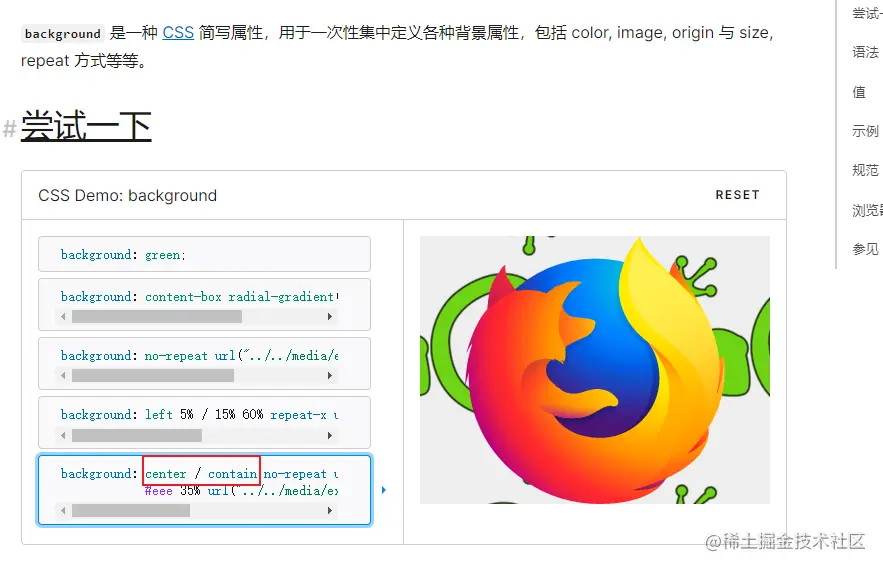
Task: Click right scroll arrow under radial-gradient example
Action: (x=329, y=317)
